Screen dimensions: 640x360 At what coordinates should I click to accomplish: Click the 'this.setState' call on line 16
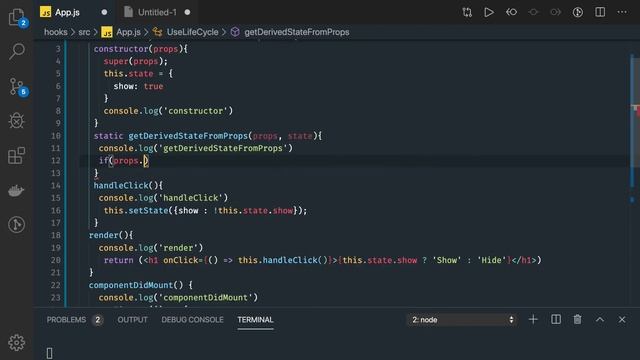205,211
